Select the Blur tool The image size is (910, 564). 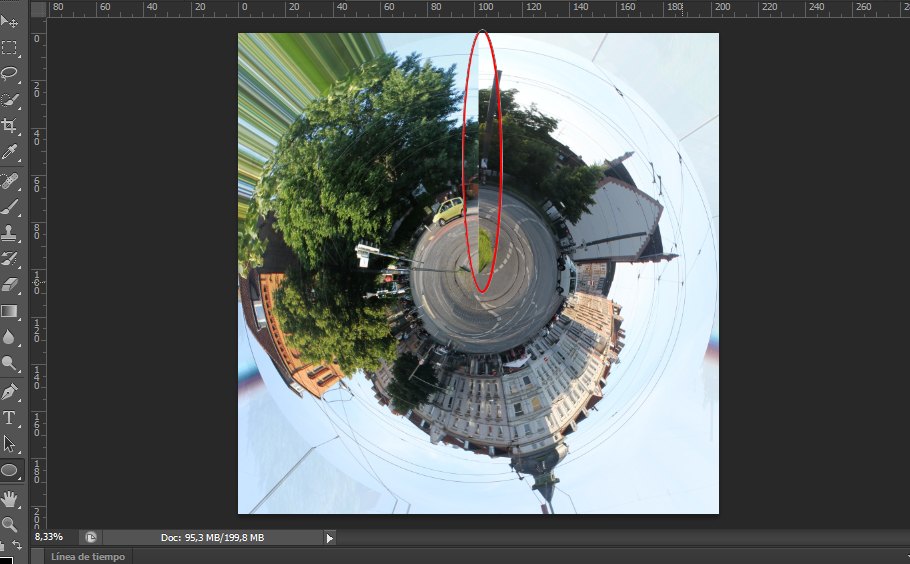9,337
